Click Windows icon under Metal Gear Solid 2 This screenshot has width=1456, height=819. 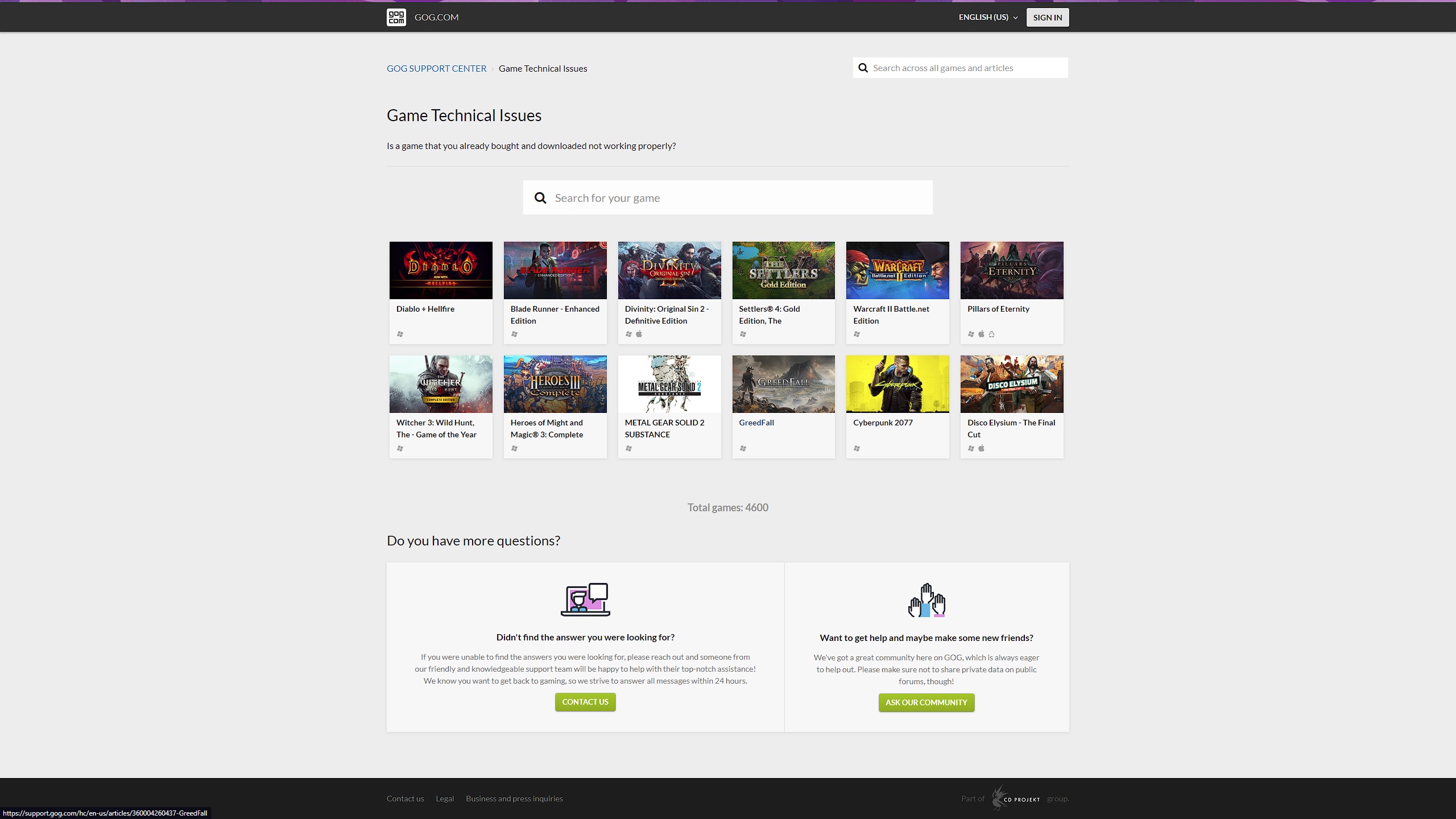coord(628,448)
